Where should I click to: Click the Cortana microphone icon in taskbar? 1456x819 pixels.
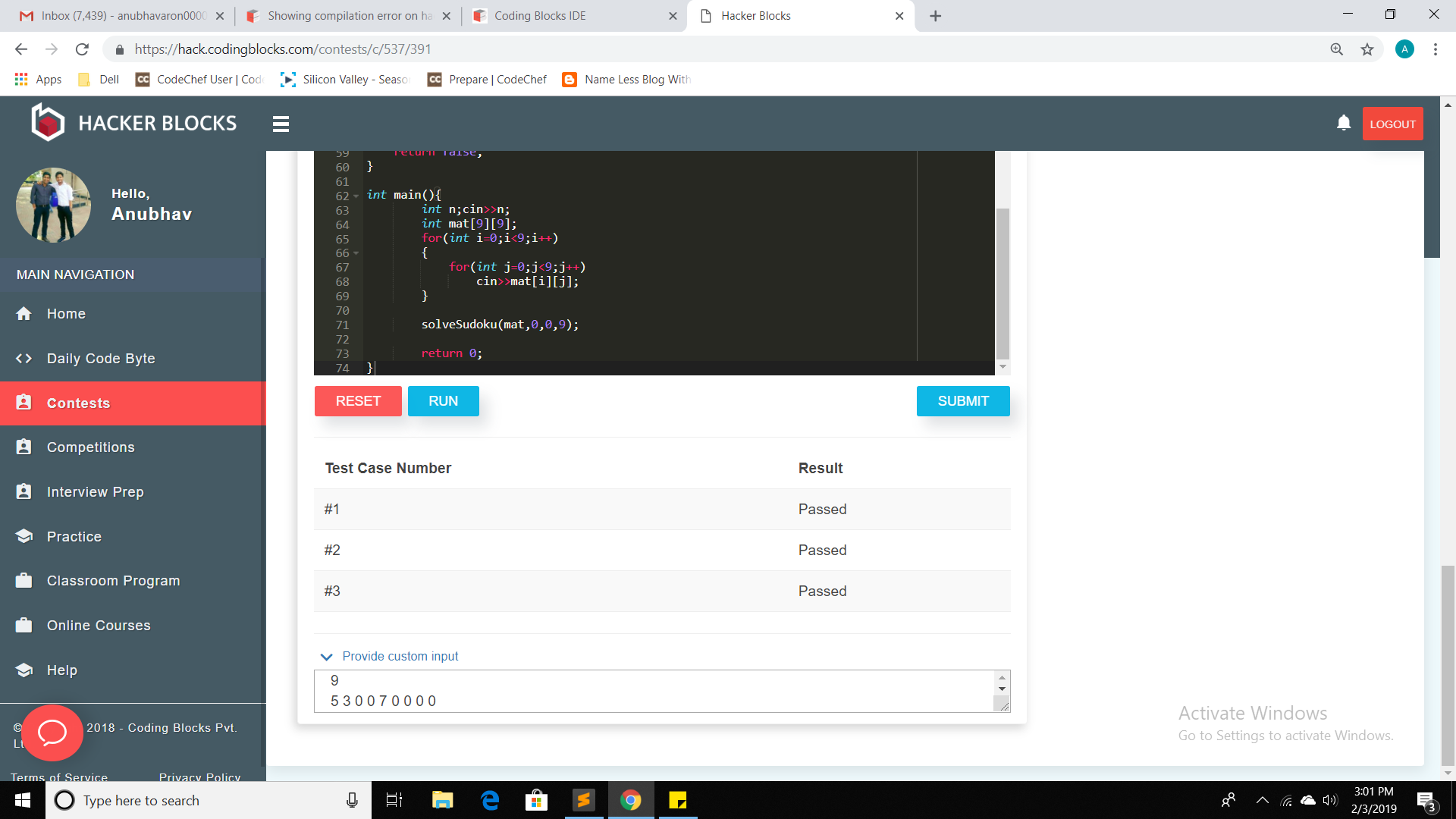click(352, 800)
